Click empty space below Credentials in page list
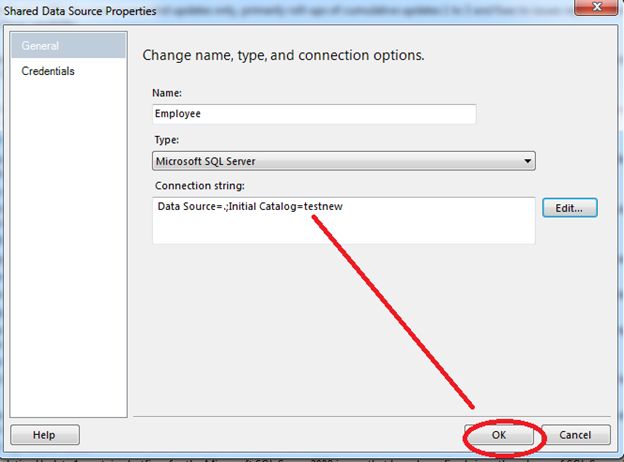Screen dimensions: 624x462 click(x=68, y=250)
